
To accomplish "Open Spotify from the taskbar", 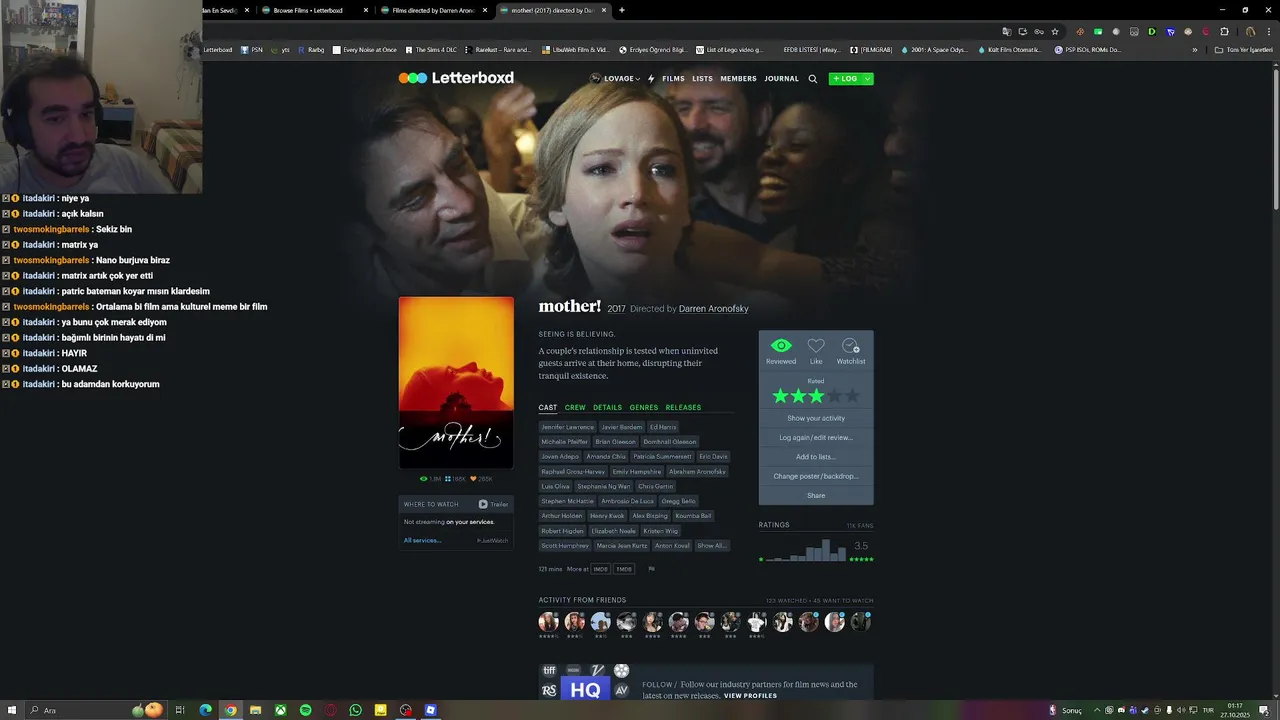I will pos(306,710).
